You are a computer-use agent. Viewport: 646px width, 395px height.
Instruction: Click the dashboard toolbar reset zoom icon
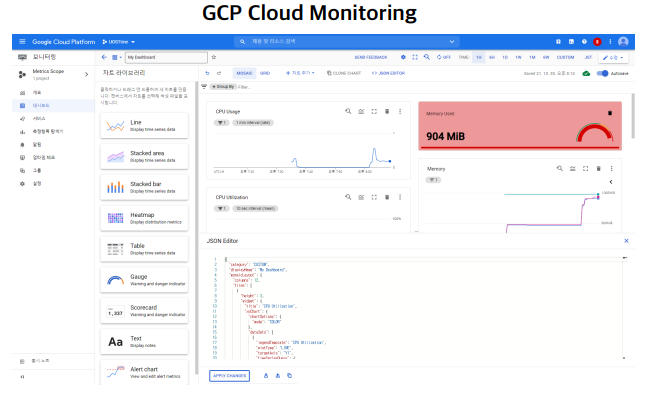(x=427, y=57)
